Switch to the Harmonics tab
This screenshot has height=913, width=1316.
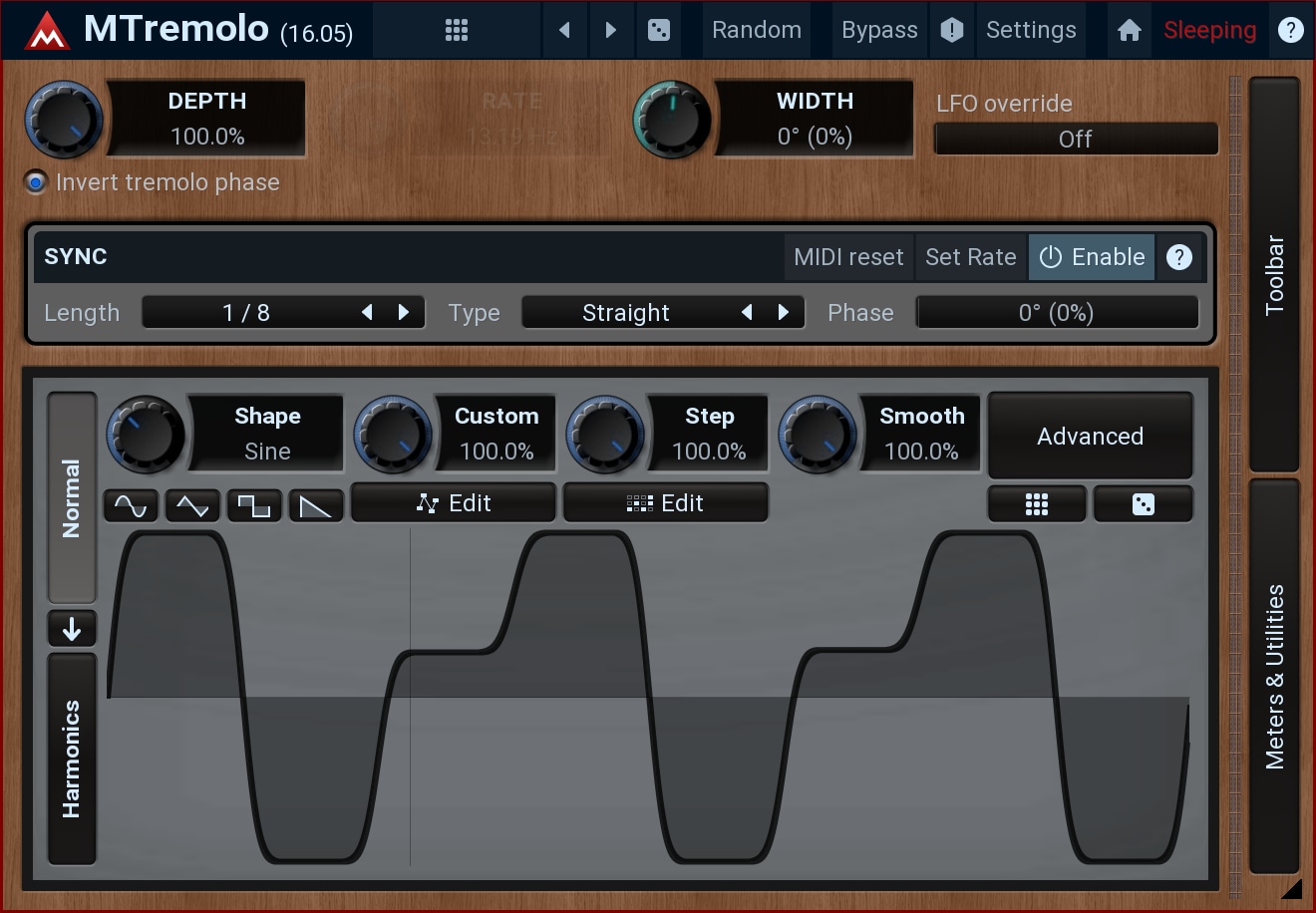(x=72, y=759)
